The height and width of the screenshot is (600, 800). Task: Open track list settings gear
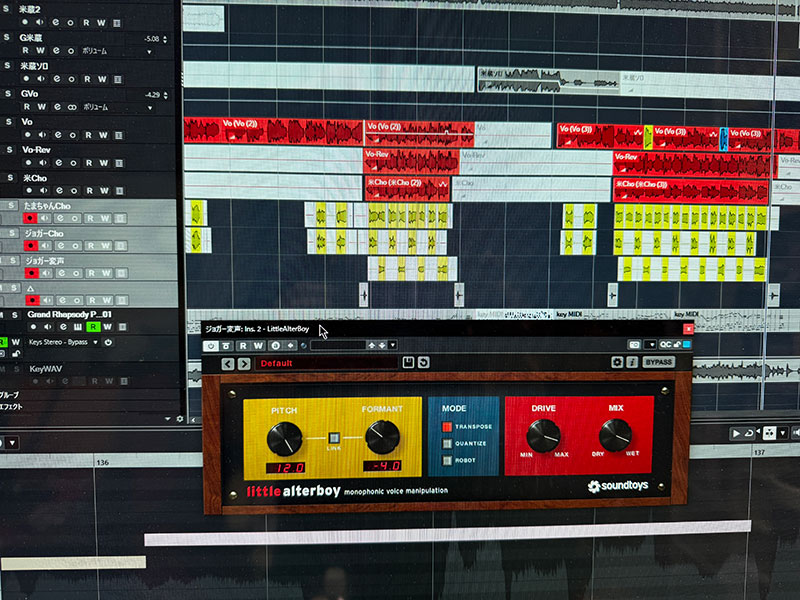tap(180, 419)
